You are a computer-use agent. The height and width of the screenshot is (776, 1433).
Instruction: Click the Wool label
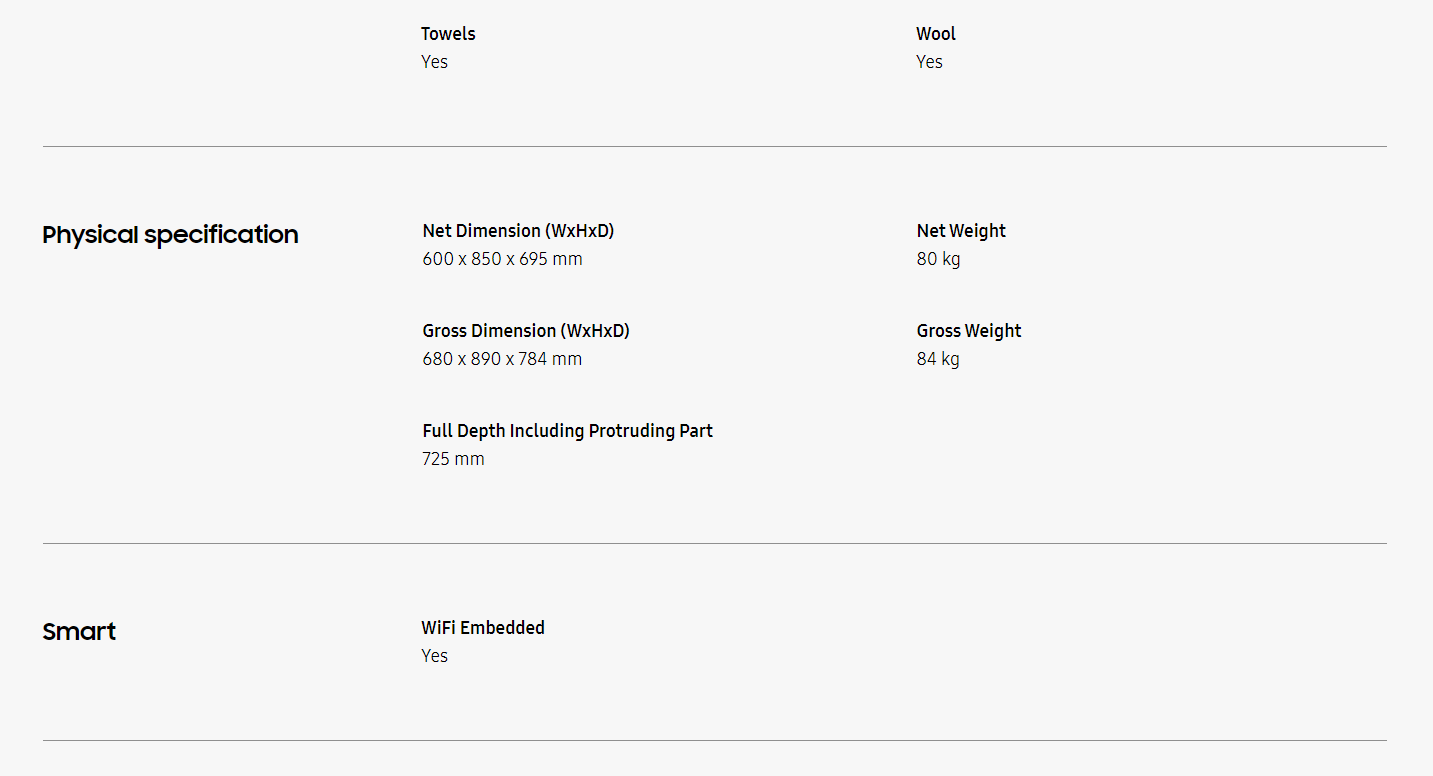pyautogui.click(x=936, y=34)
